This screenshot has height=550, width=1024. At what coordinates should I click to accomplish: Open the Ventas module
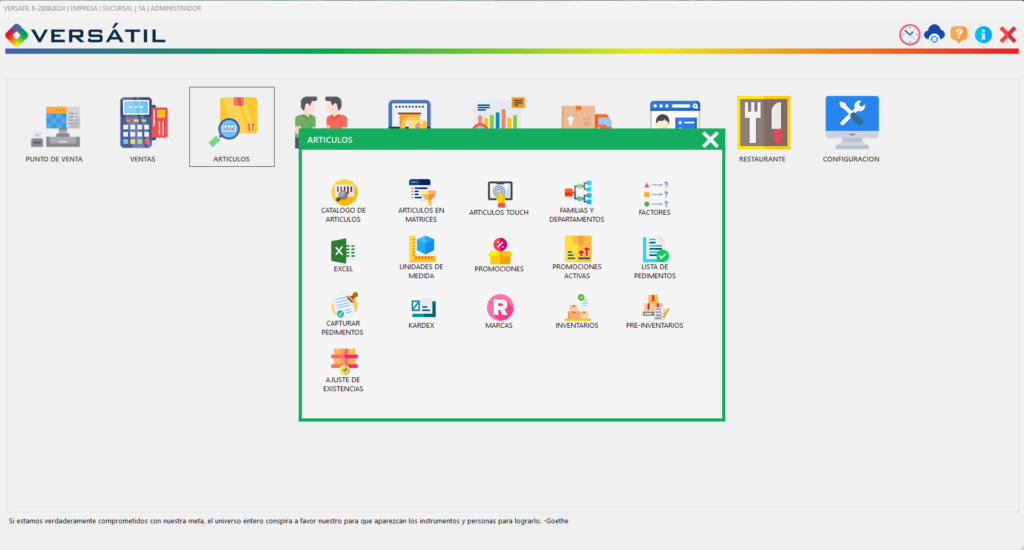click(143, 128)
